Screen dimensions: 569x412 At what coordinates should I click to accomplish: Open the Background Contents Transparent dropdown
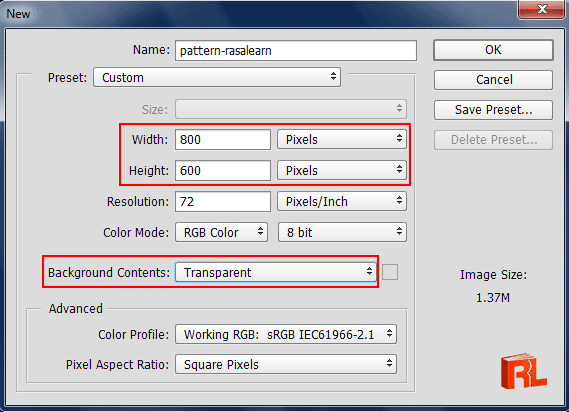tap(276, 272)
